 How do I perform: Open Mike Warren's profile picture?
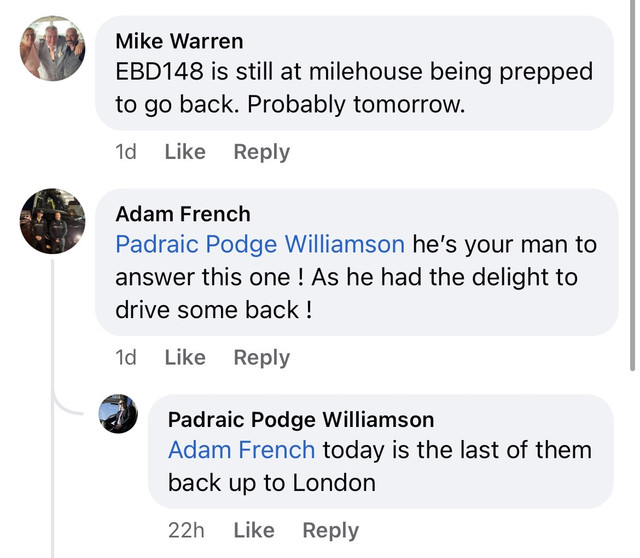53,48
